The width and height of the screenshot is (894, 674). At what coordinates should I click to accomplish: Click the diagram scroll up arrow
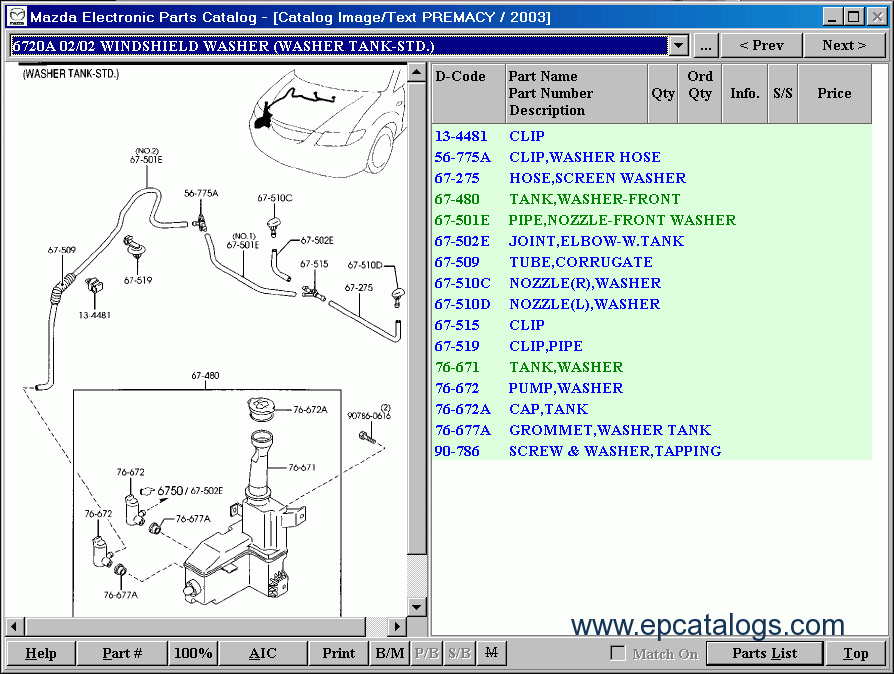click(x=417, y=73)
